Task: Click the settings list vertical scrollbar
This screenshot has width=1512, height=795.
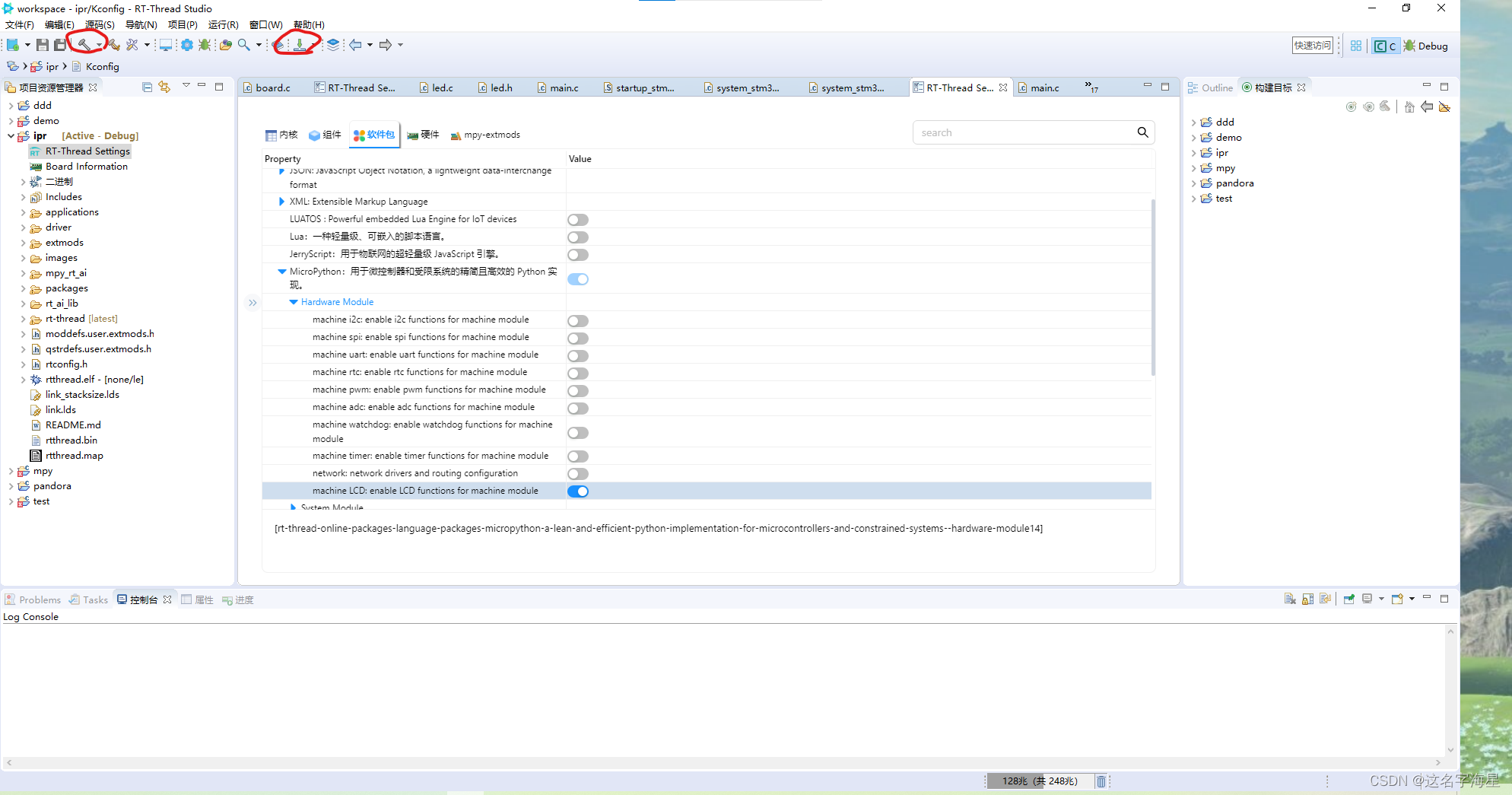Action: [x=1153, y=288]
